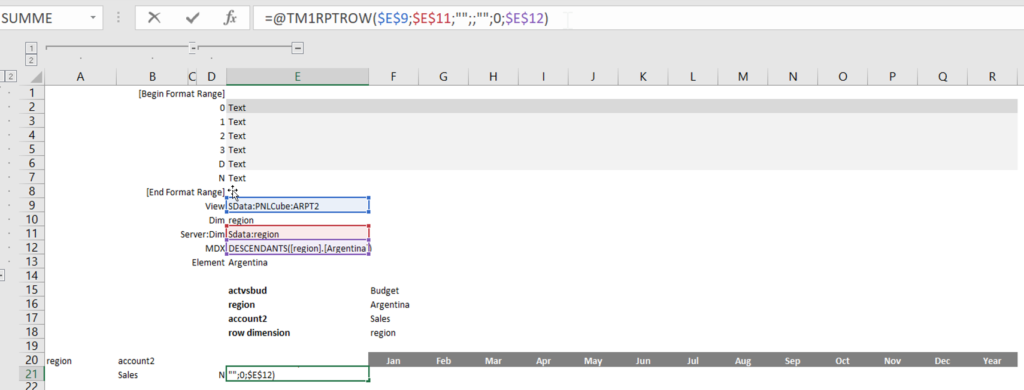This screenshot has width=1024, height=390.
Task: Click the region cell beside Dim
Action: [x=297, y=220]
